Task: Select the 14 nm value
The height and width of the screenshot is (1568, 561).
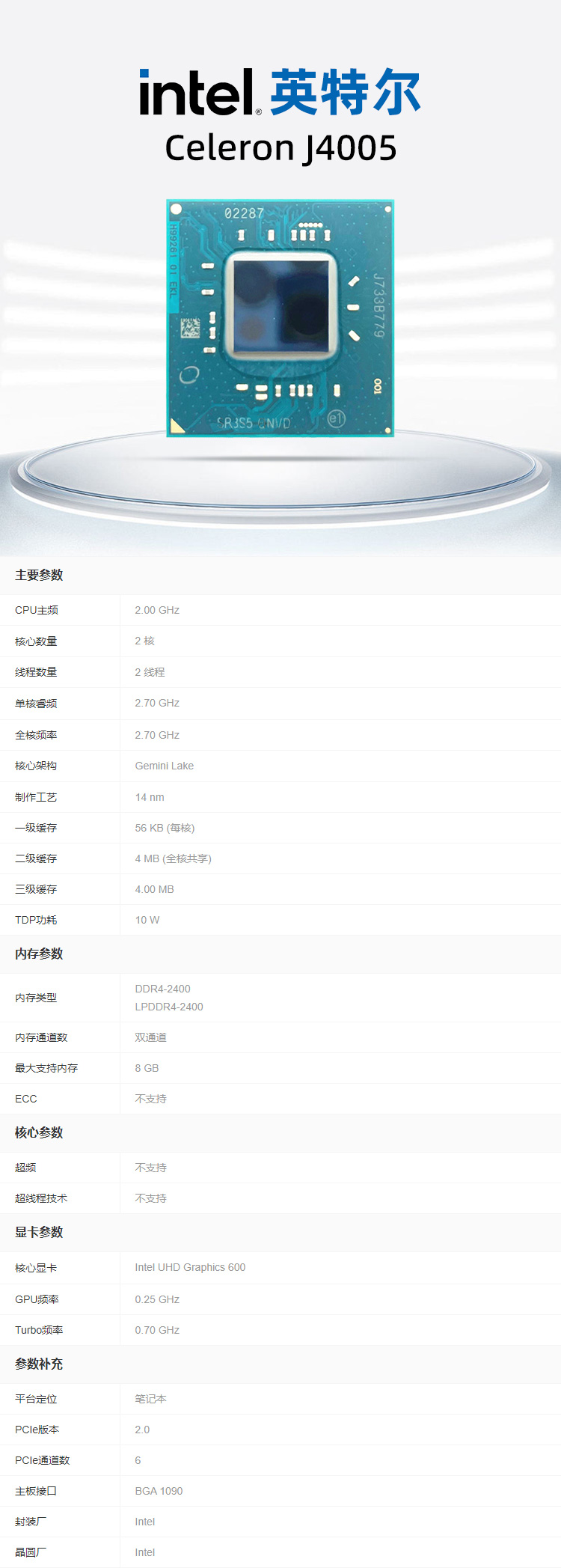Action: pos(150,797)
